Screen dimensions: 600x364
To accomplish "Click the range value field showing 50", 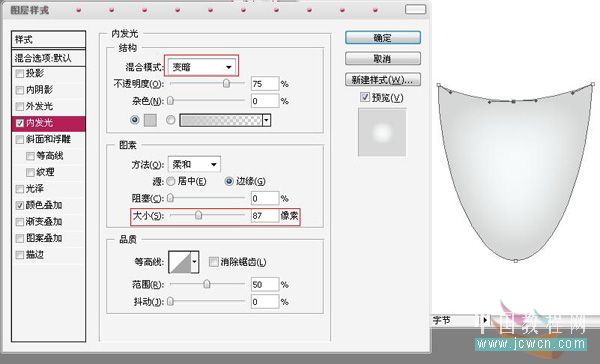I will pos(265,284).
